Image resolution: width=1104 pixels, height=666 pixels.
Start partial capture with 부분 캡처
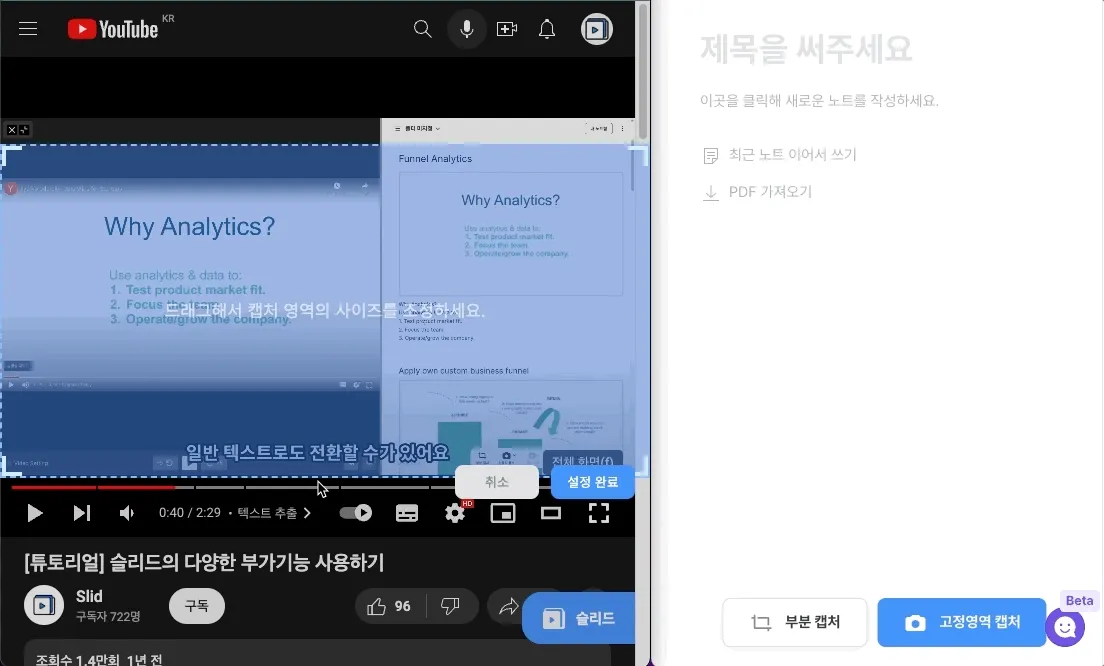tap(795, 622)
